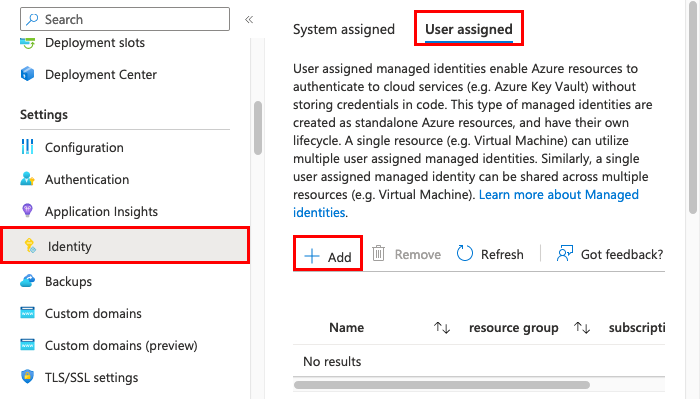The image size is (700, 399).
Task: Click the Refresh circular arrow icon
Action: click(x=464, y=253)
